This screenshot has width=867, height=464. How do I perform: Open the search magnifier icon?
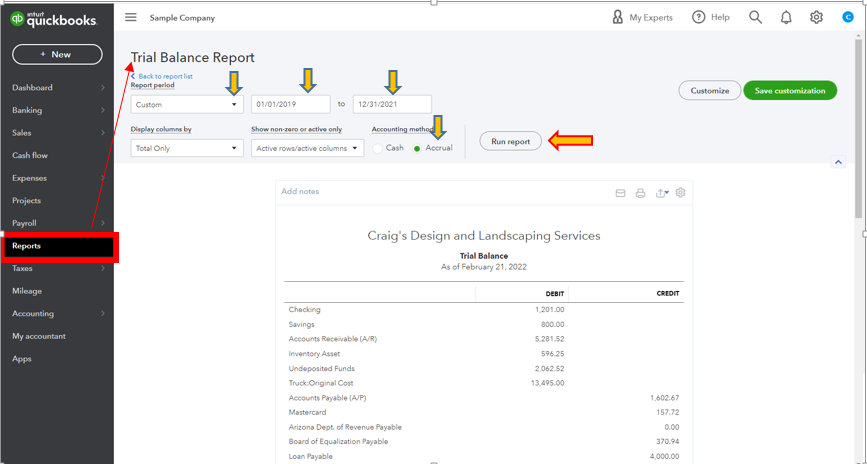pos(755,18)
